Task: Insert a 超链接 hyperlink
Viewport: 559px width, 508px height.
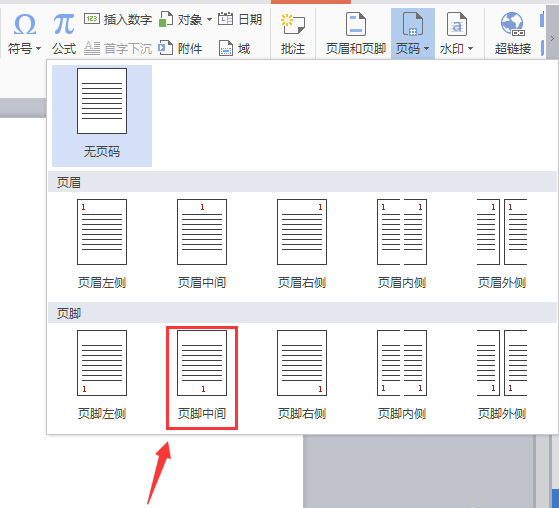Action: point(513,34)
